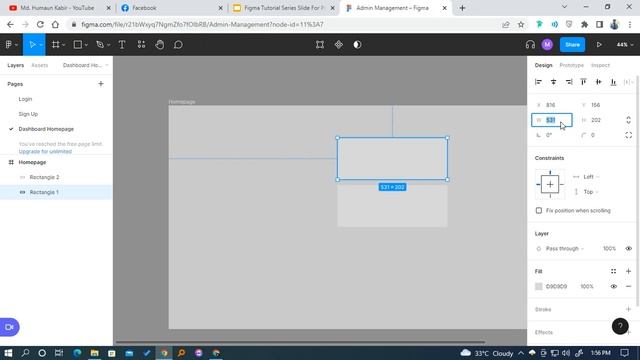Click the constraints diagram box
The image size is (640, 360).
point(550,184)
